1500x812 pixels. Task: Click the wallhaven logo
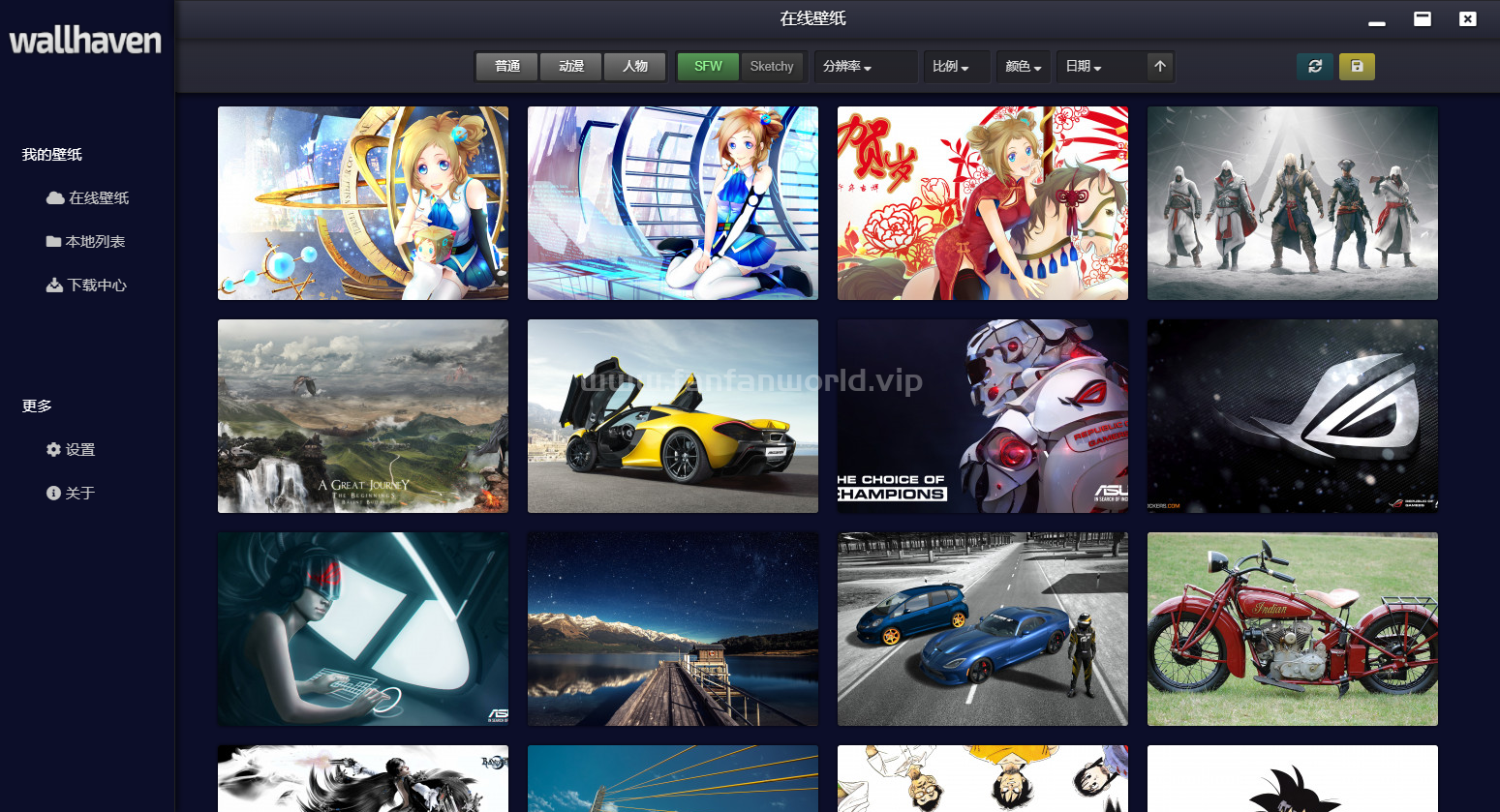point(85,41)
